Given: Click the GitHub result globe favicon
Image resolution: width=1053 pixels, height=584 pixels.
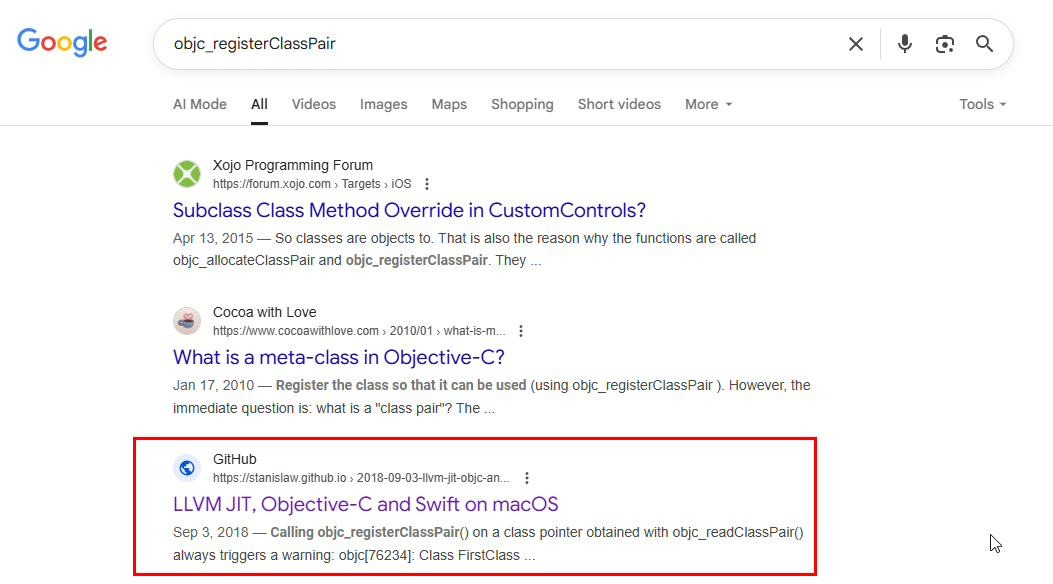Looking at the screenshot, I should coord(187,468).
